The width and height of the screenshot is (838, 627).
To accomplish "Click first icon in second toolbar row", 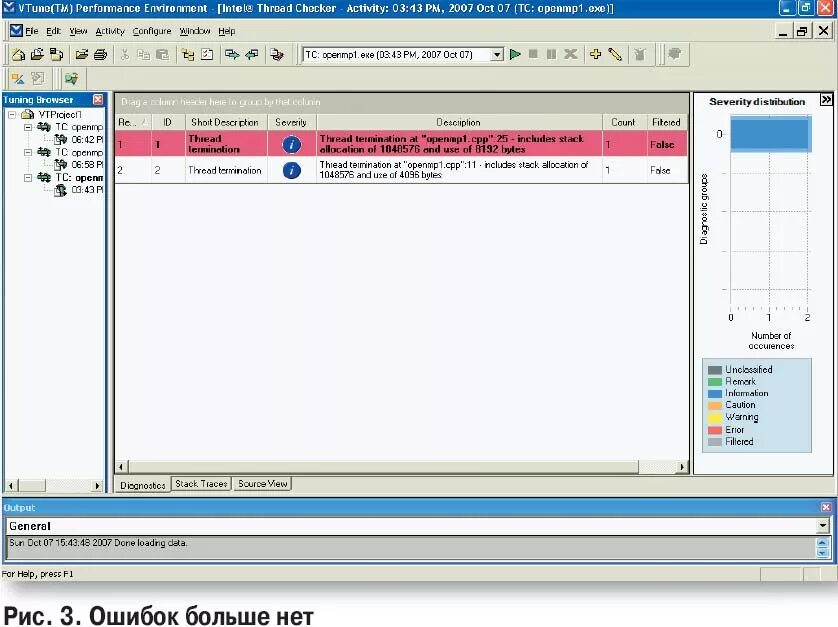I will coord(18,79).
